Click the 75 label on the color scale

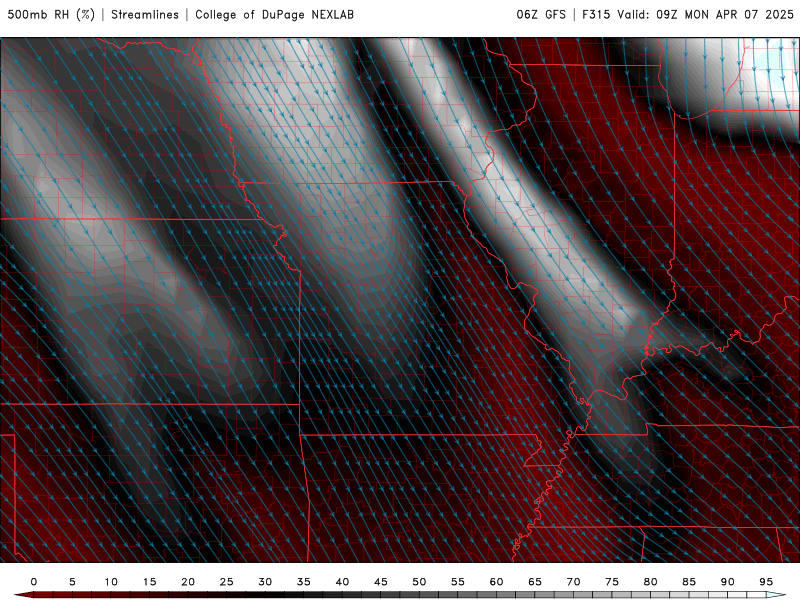click(x=612, y=582)
